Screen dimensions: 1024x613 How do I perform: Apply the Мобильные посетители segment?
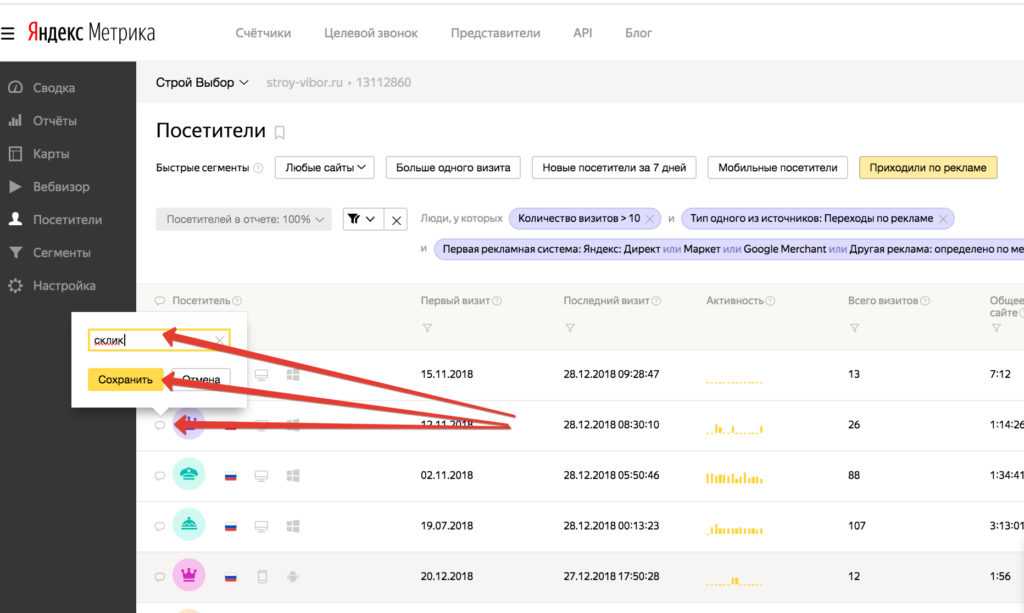point(777,168)
